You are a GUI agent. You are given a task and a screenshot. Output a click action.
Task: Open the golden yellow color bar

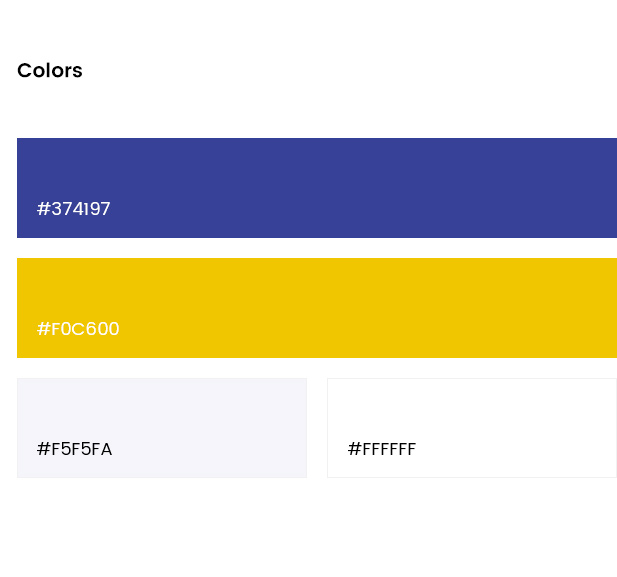coord(317,308)
